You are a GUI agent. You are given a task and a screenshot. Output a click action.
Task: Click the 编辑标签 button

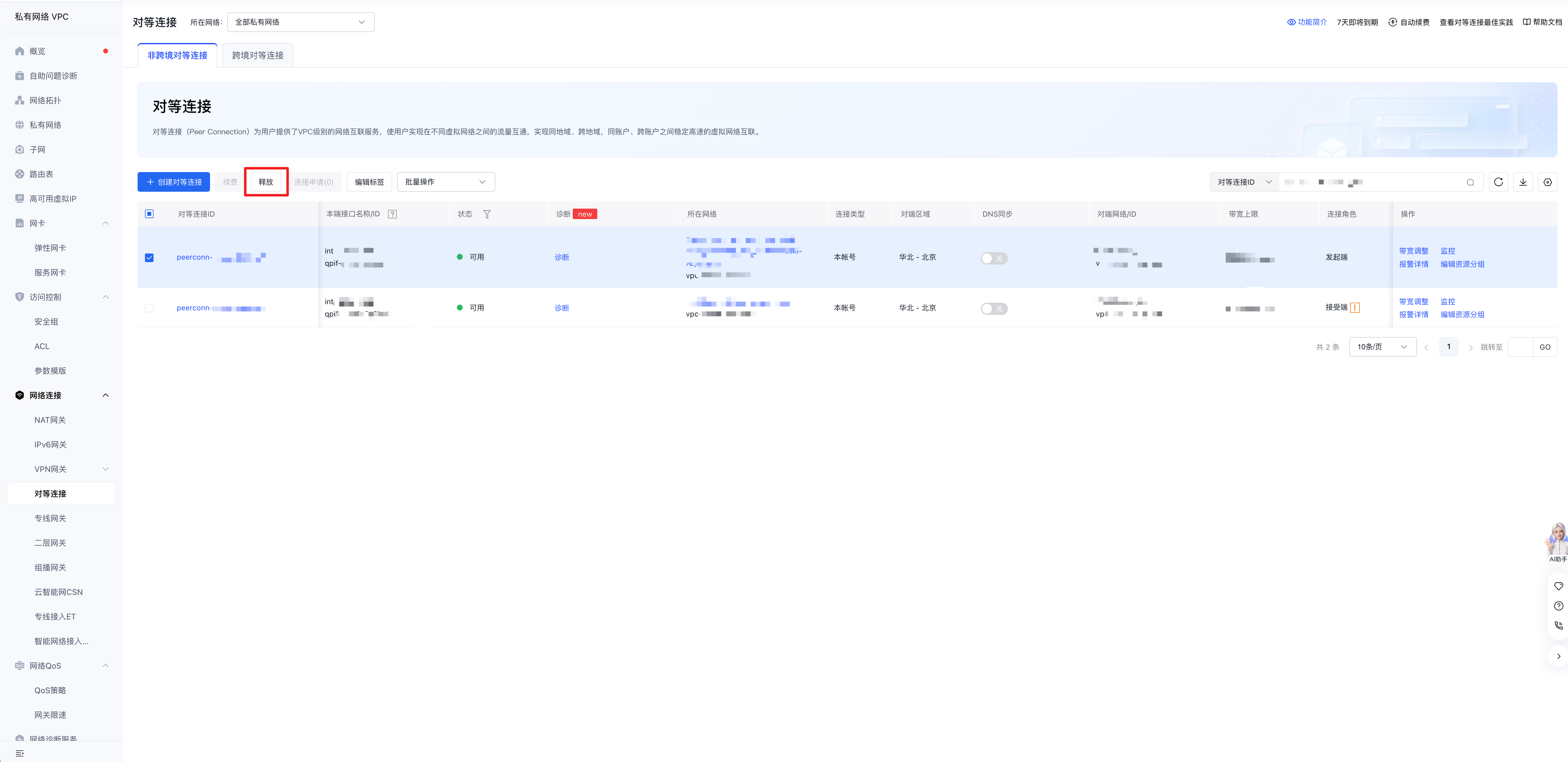point(369,182)
